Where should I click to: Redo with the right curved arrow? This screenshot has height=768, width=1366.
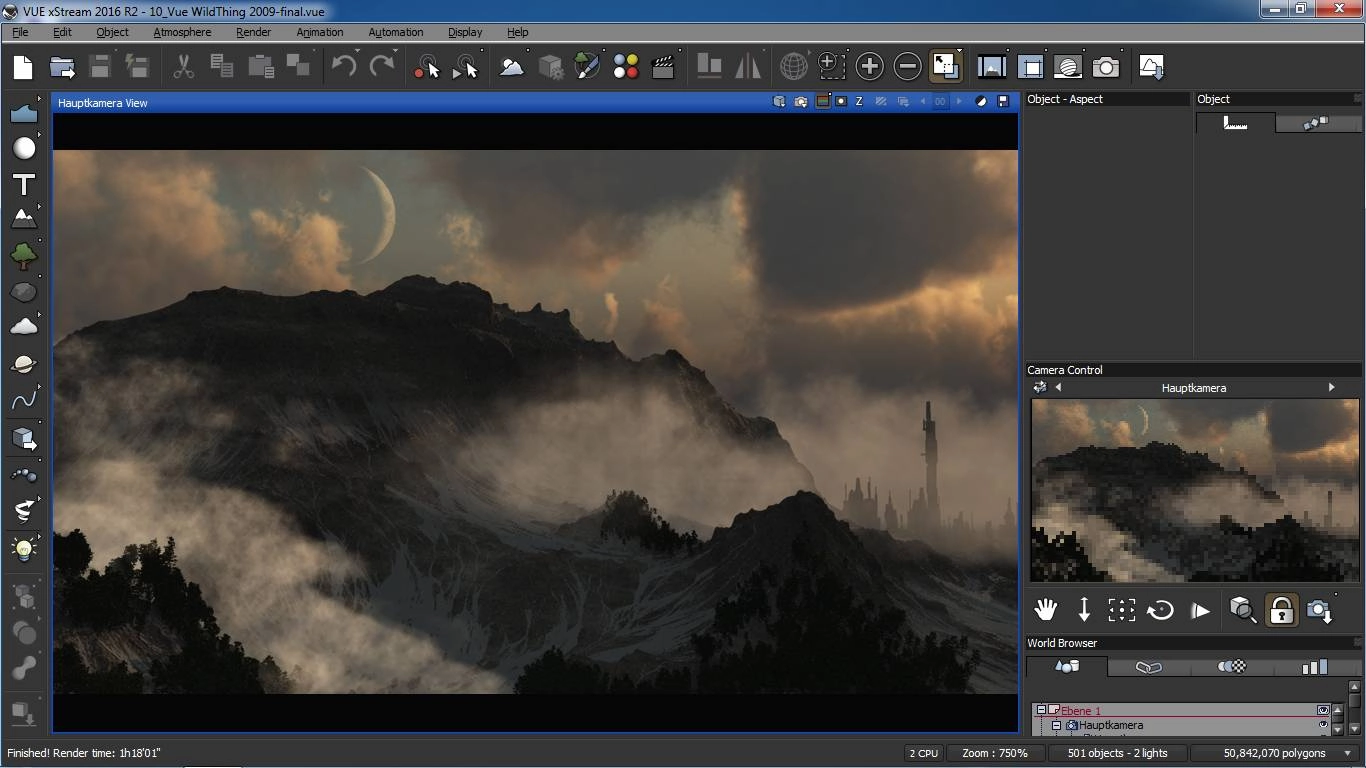click(x=382, y=67)
